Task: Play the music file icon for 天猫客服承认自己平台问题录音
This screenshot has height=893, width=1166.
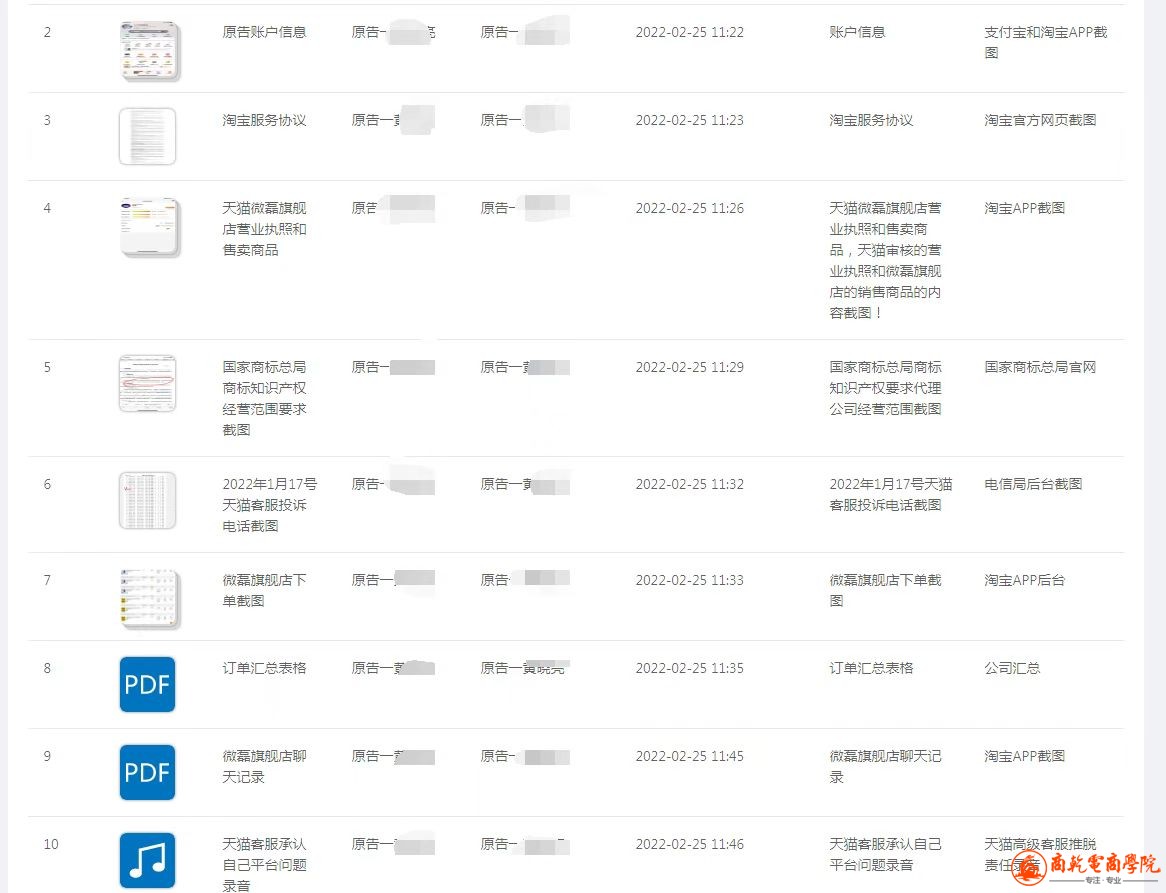Action: tap(147, 860)
